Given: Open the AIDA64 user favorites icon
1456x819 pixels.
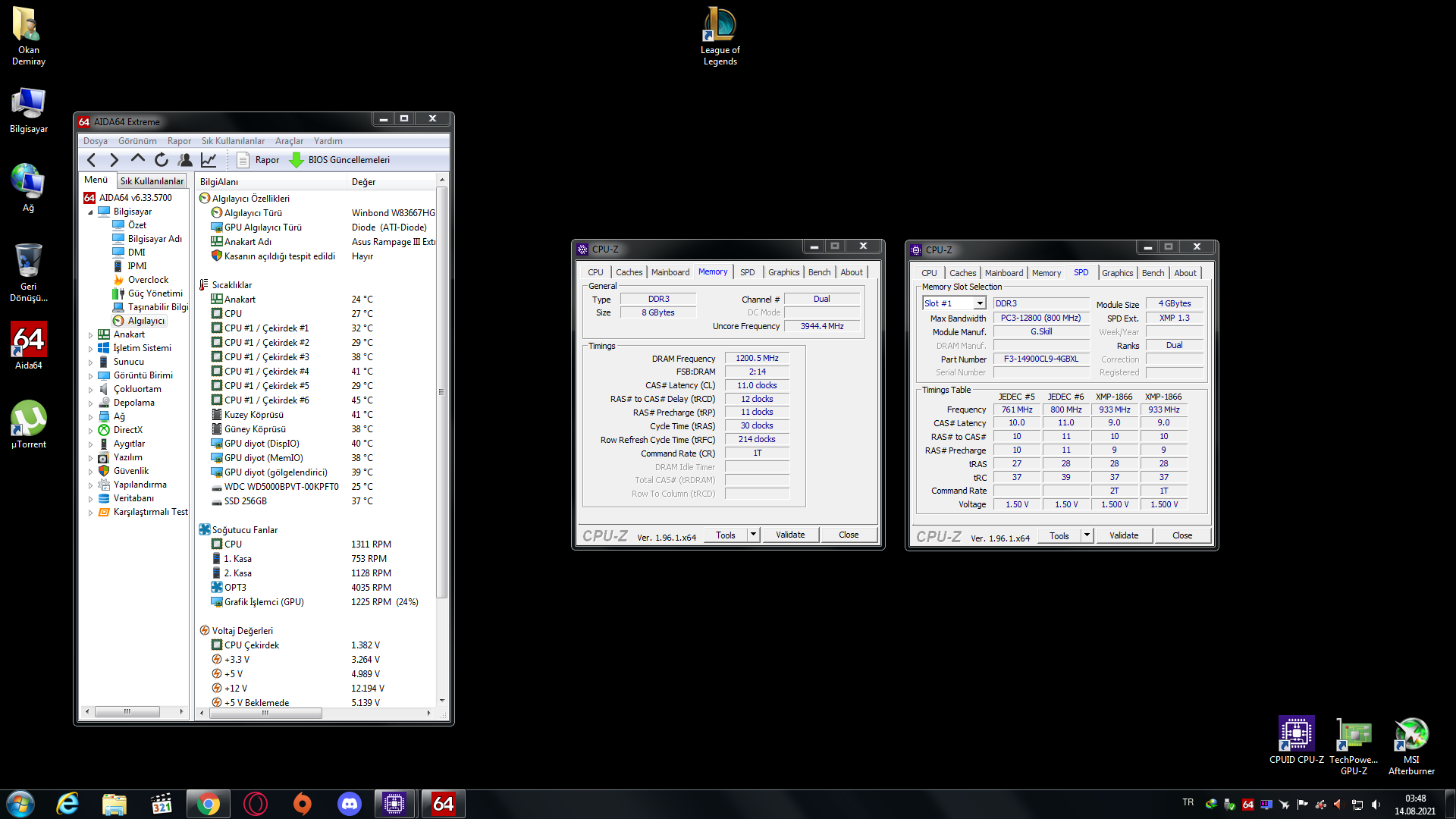Looking at the screenshot, I should pos(185,160).
